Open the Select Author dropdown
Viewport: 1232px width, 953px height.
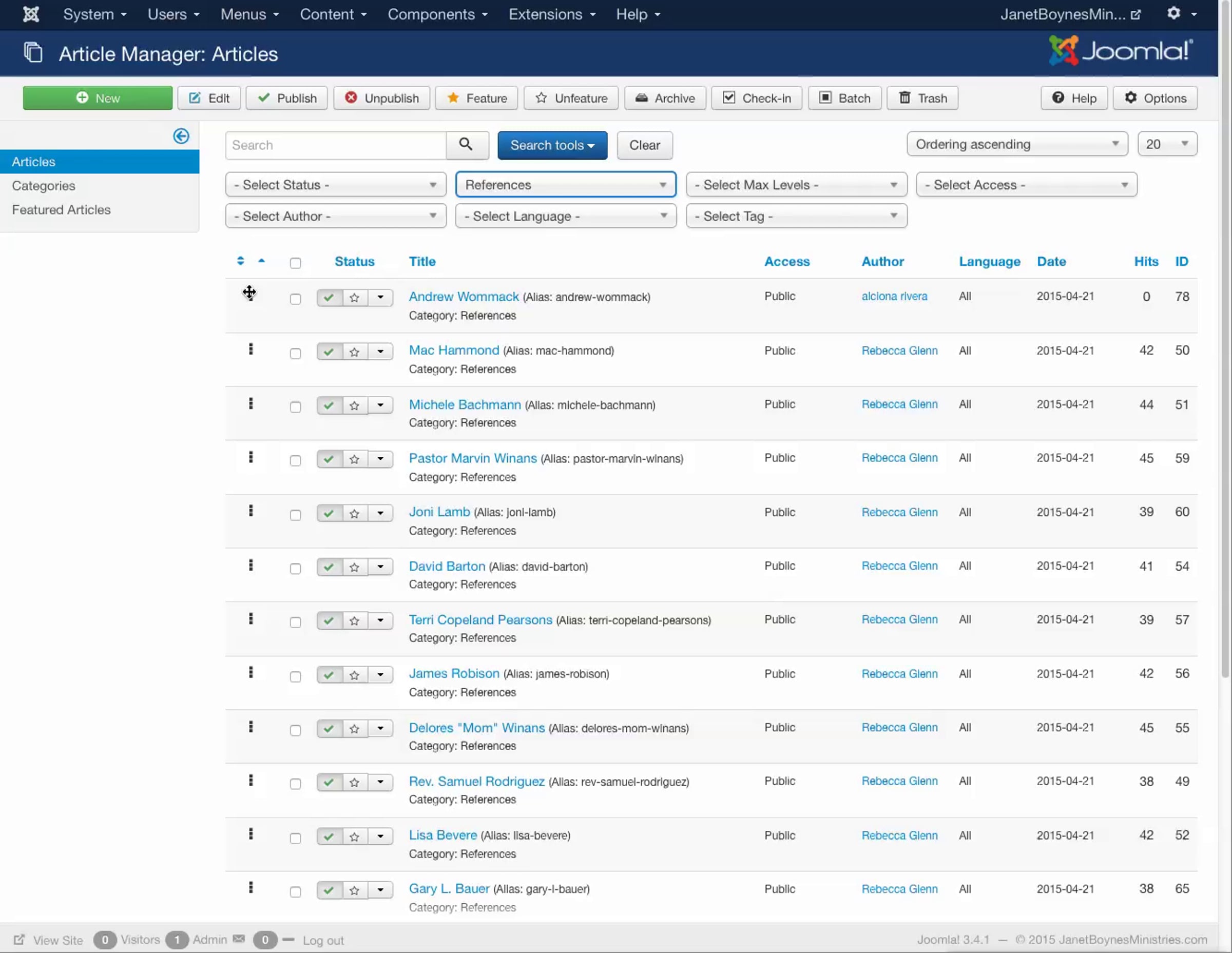tap(336, 216)
